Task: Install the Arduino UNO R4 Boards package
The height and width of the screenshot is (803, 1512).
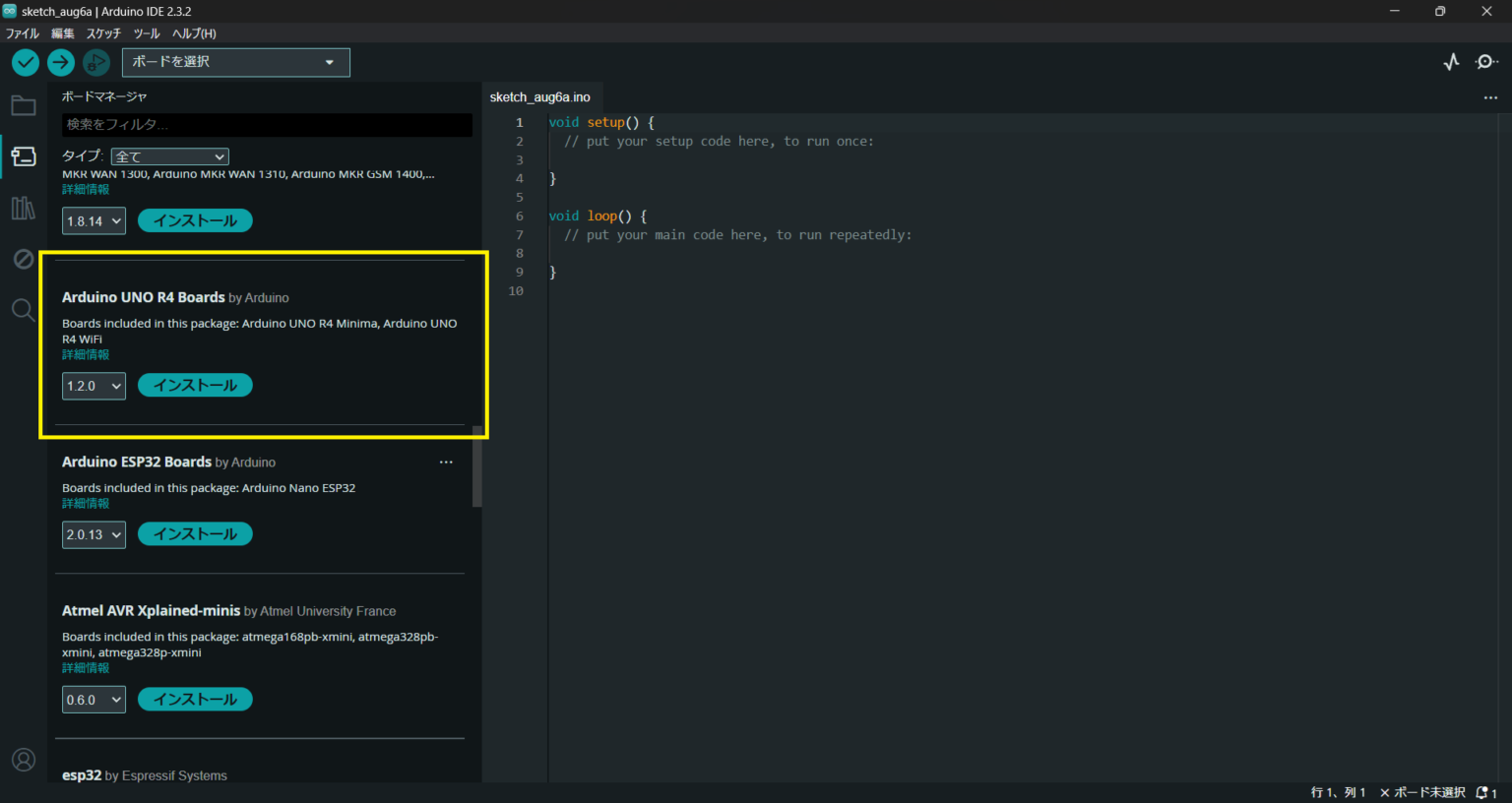Action: (x=195, y=386)
